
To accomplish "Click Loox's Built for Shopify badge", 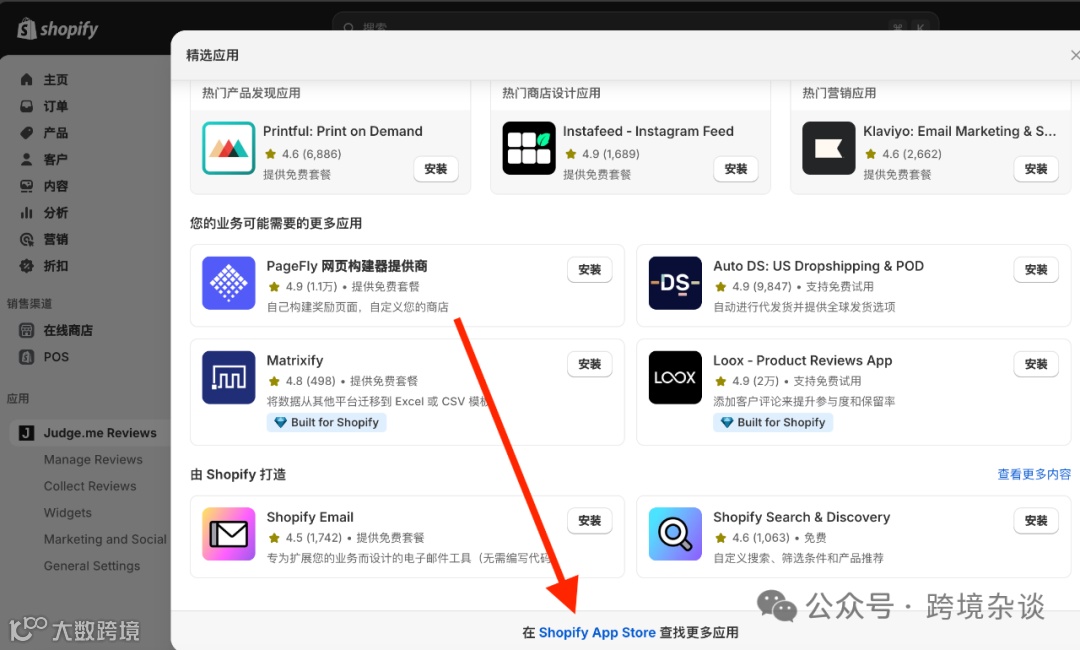I will [x=773, y=422].
